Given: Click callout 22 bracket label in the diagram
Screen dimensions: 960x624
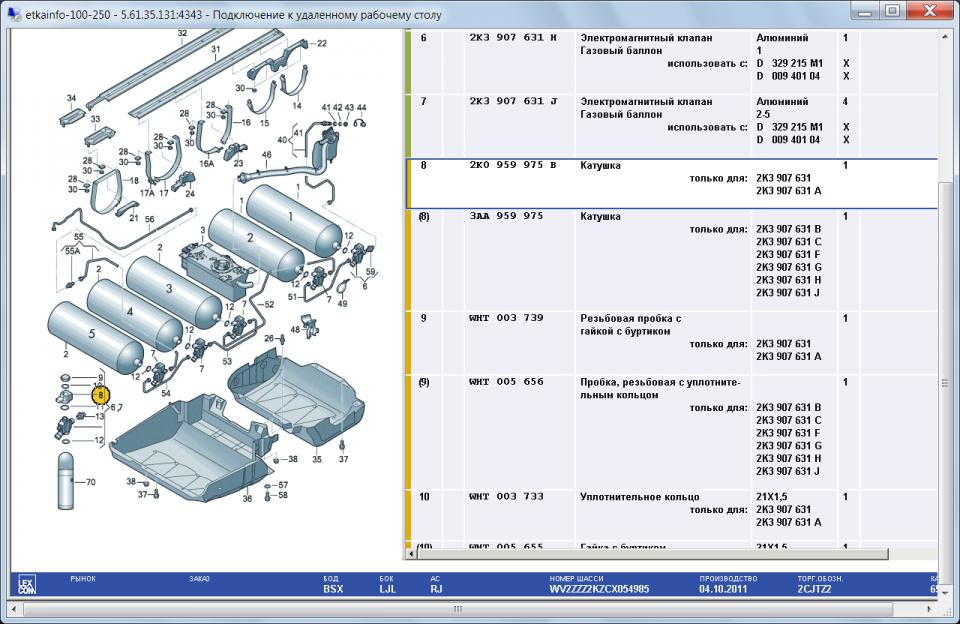Looking at the screenshot, I should tap(321, 43).
